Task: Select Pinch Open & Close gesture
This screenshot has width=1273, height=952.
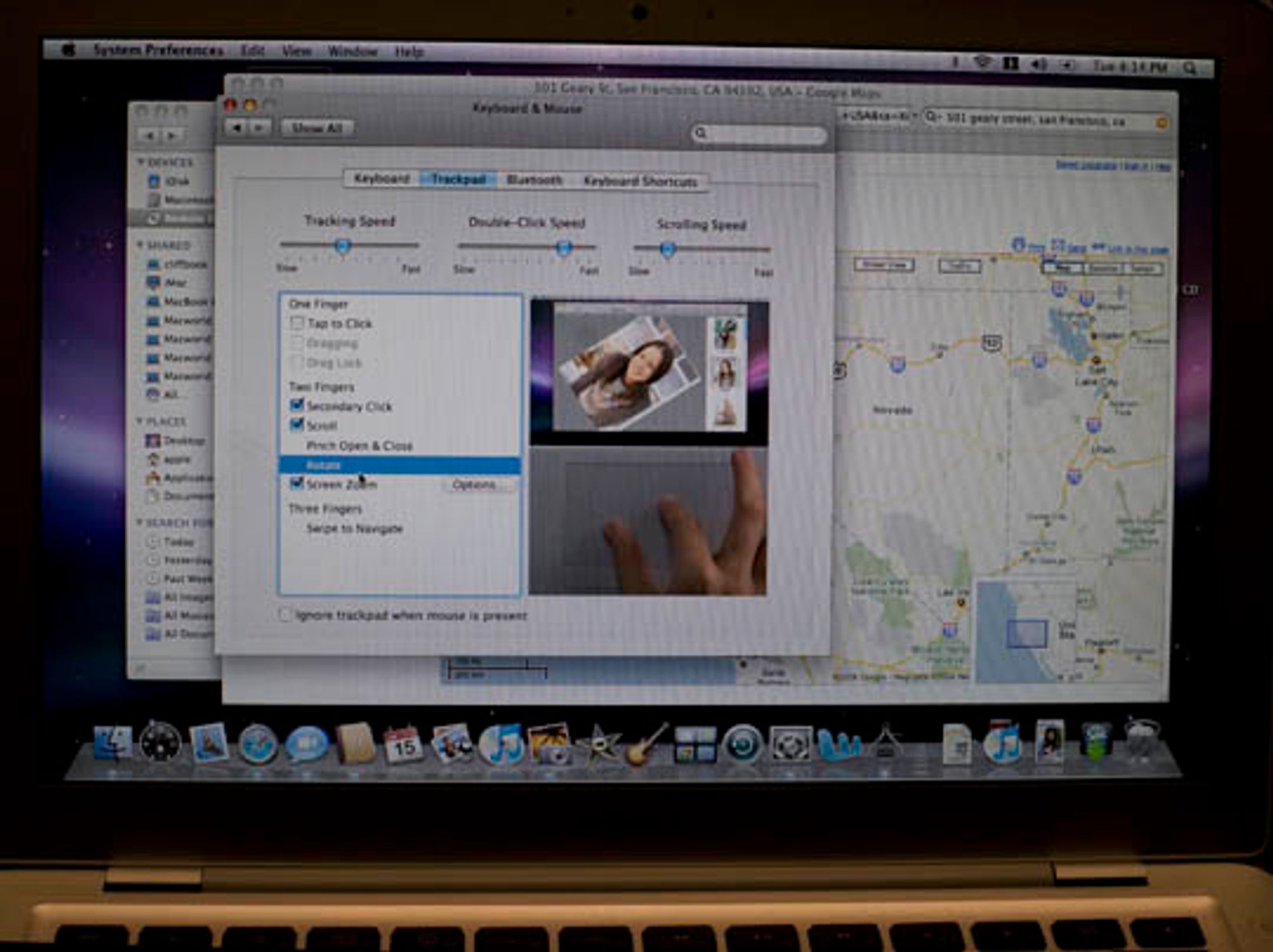Action: tap(360, 445)
